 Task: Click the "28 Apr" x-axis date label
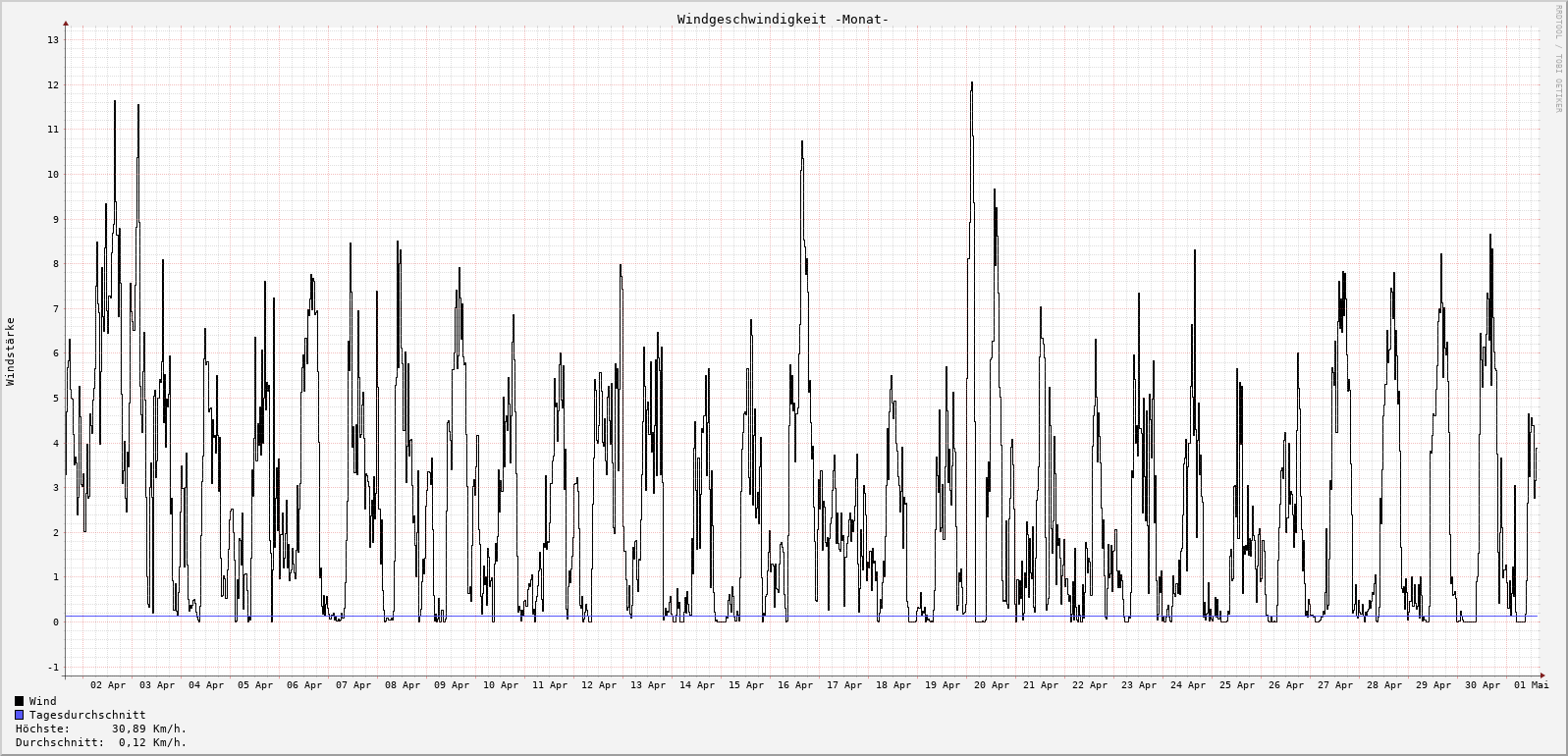pyautogui.click(x=1384, y=685)
